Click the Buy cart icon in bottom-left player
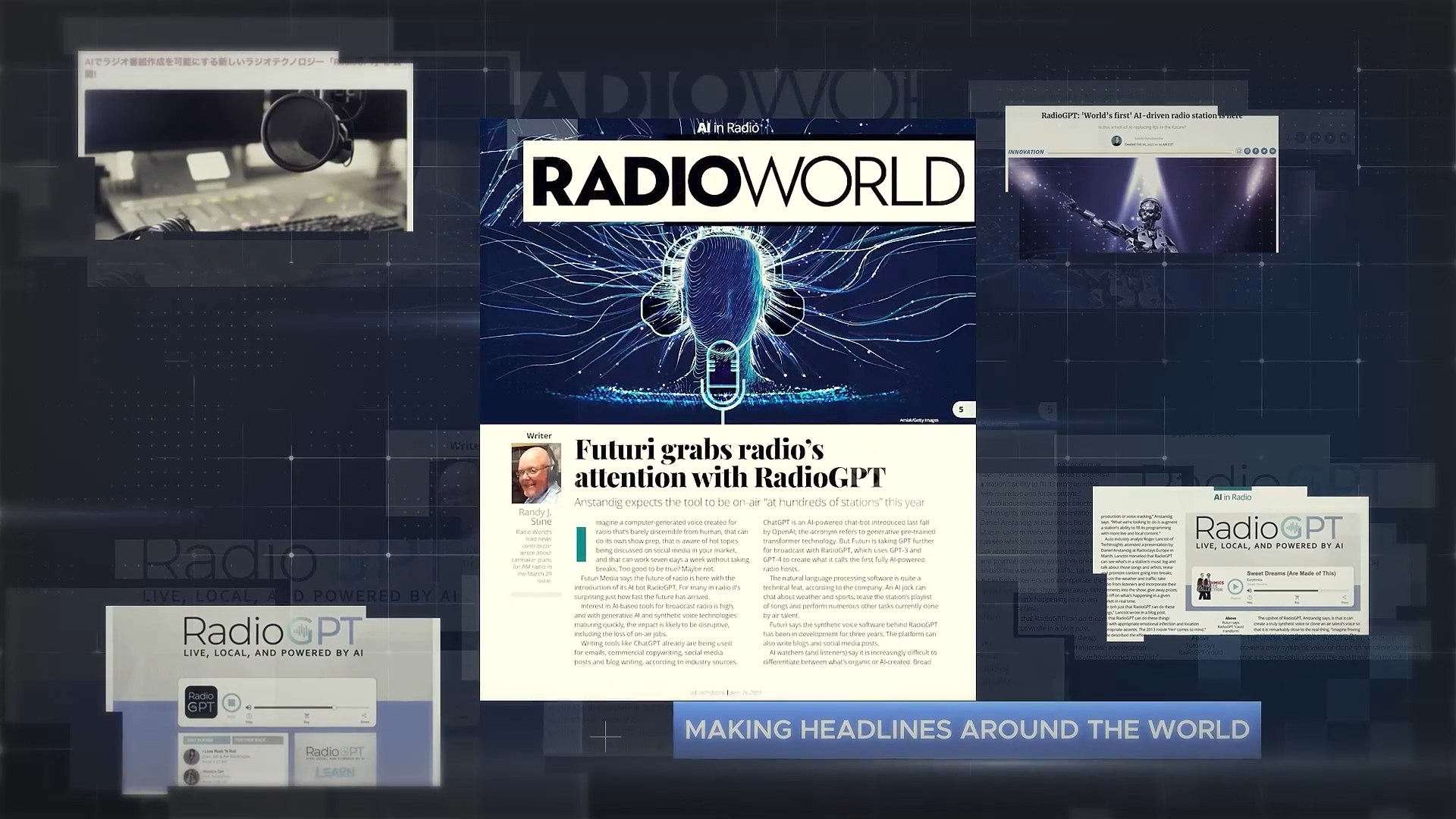The height and width of the screenshot is (819, 1456). [306, 716]
